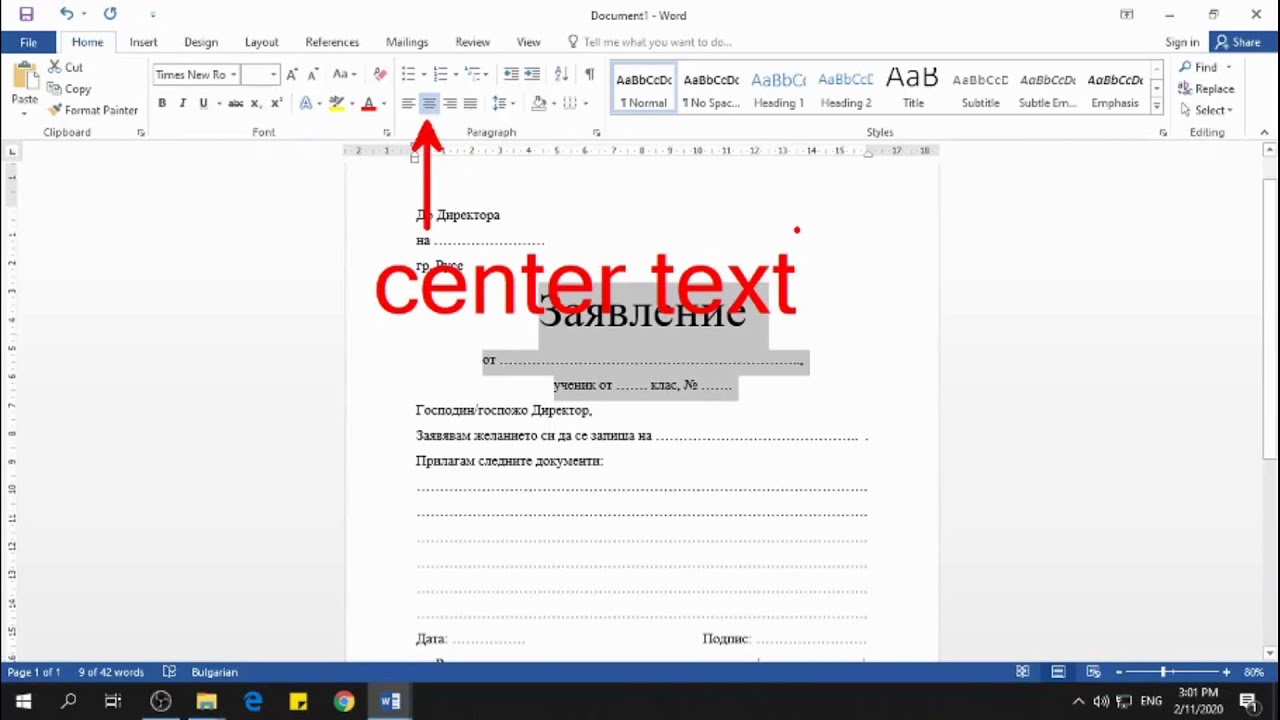Viewport: 1280px width, 720px height.
Task: Justify the selected text
Action: (470, 103)
